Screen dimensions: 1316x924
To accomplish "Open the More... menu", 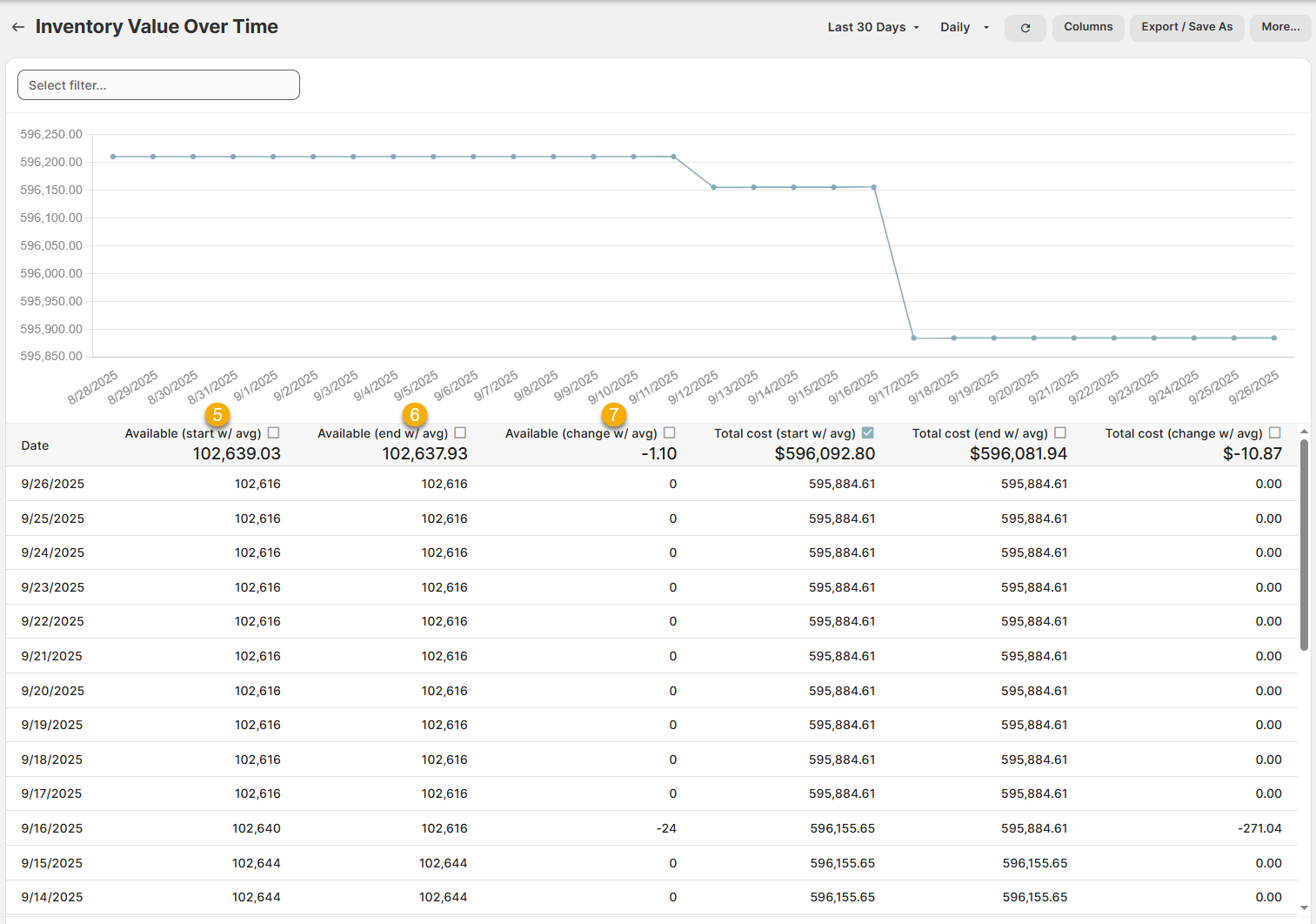I will click(x=1280, y=27).
